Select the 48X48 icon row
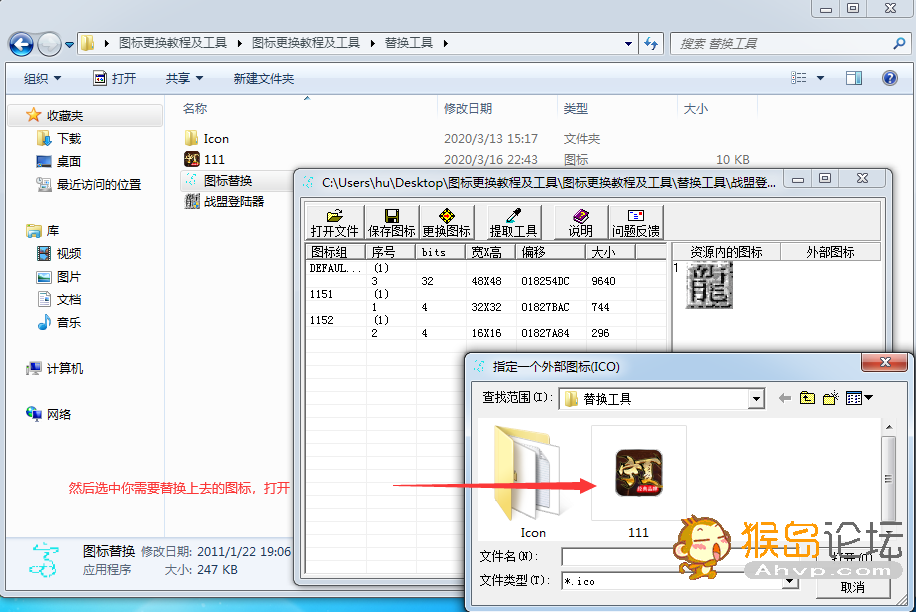This screenshot has width=916, height=612. coord(486,281)
